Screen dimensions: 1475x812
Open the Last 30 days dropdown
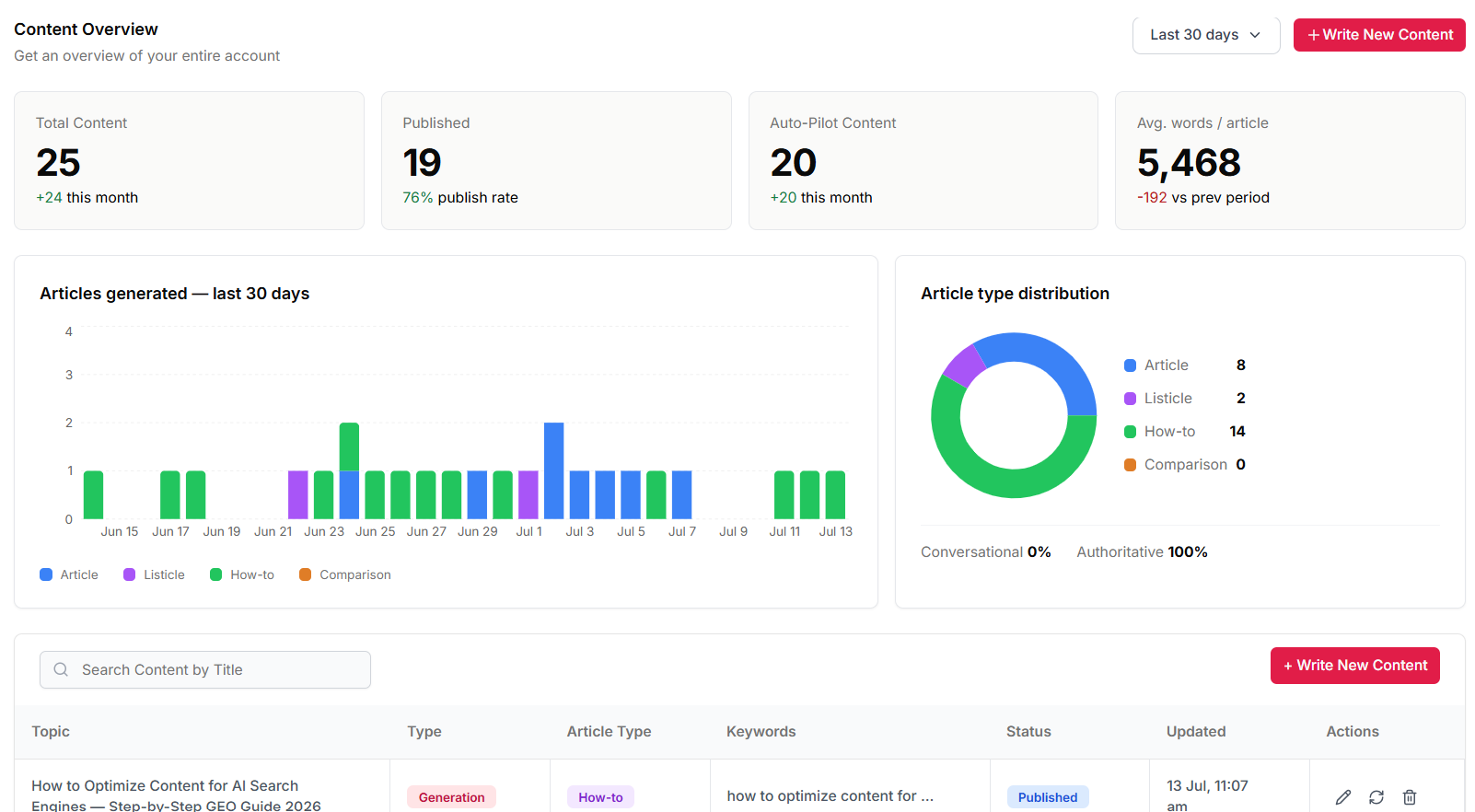tap(1206, 35)
